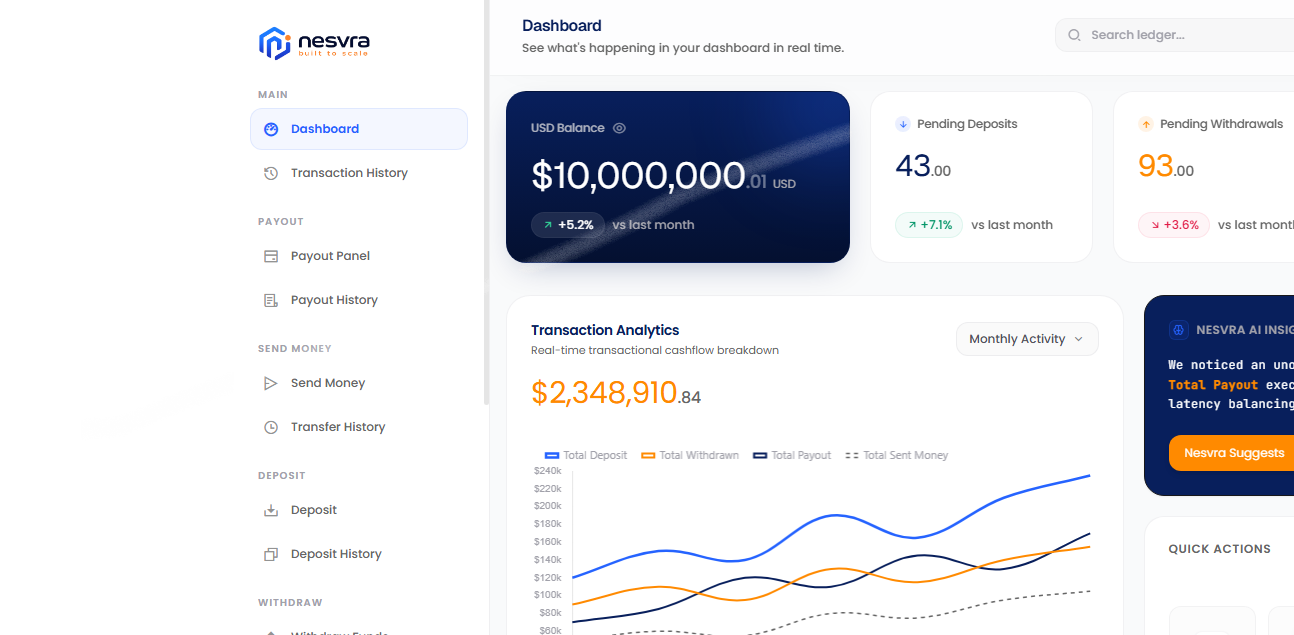The height and width of the screenshot is (635, 1294).
Task: Open the Send Money menu item
Action: [359, 383]
